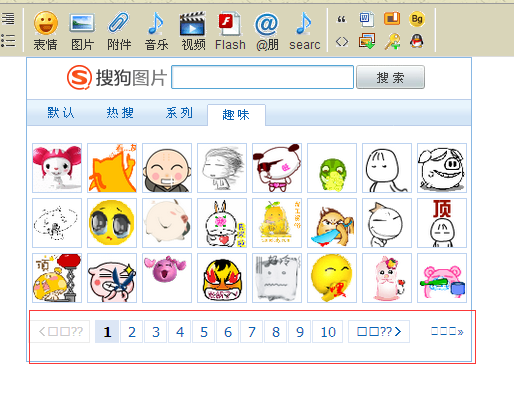Insert code with angle brackets icon
The height and width of the screenshot is (418, 514).
tap(342, 42)
